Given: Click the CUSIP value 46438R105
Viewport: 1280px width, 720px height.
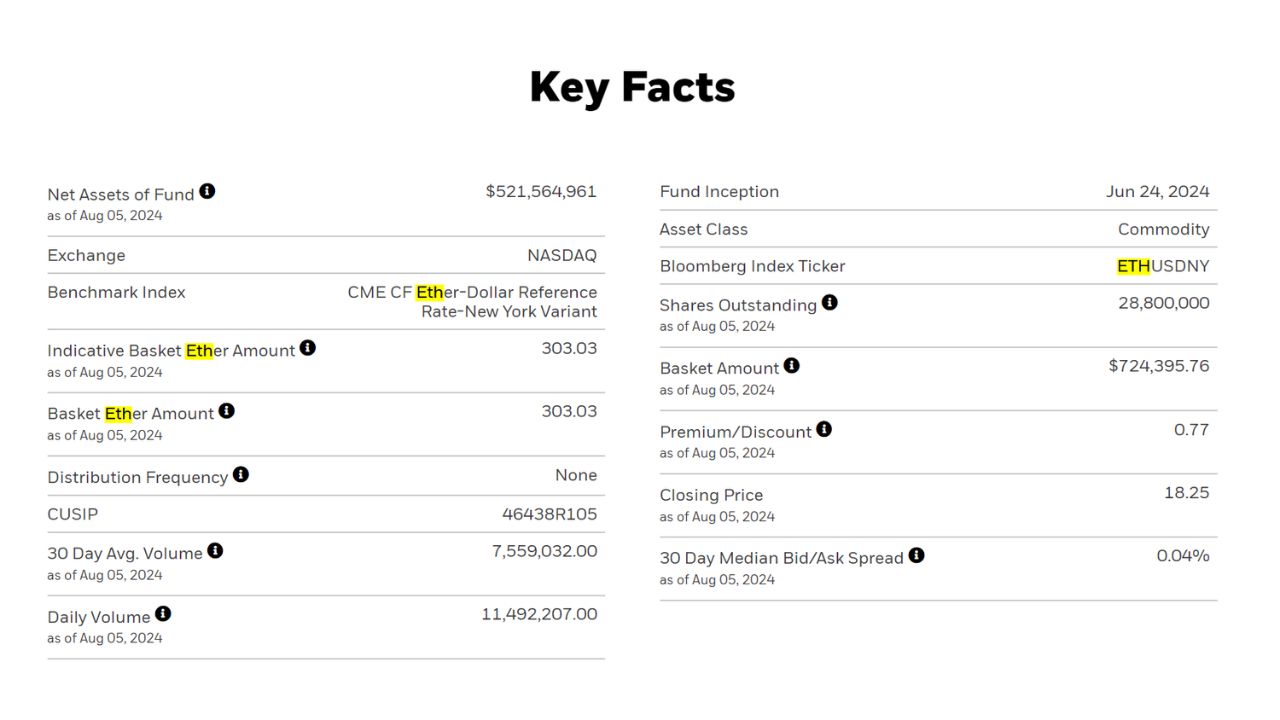Looking at the screenshot, I should pyautogui.click(x=550, y=514).
